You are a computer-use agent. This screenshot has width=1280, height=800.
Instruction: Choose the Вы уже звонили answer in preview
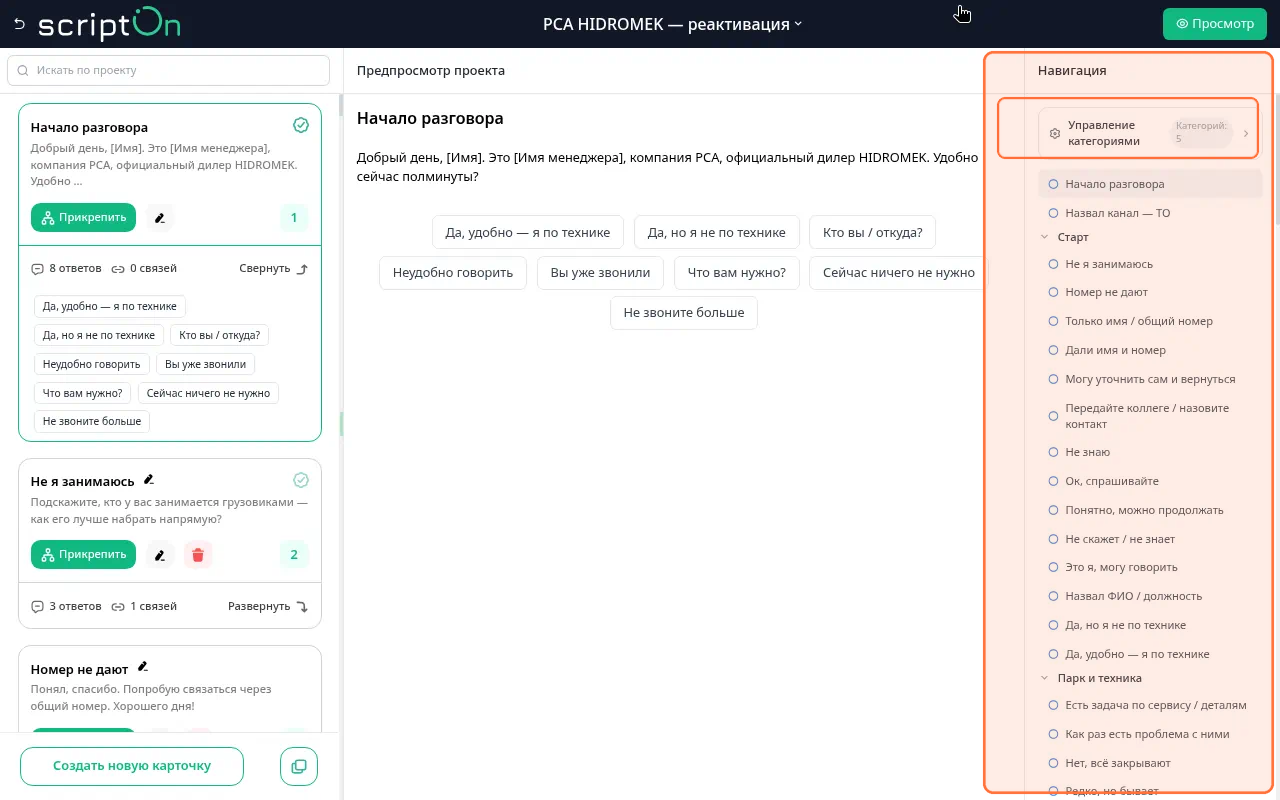(x=601, y=272)
